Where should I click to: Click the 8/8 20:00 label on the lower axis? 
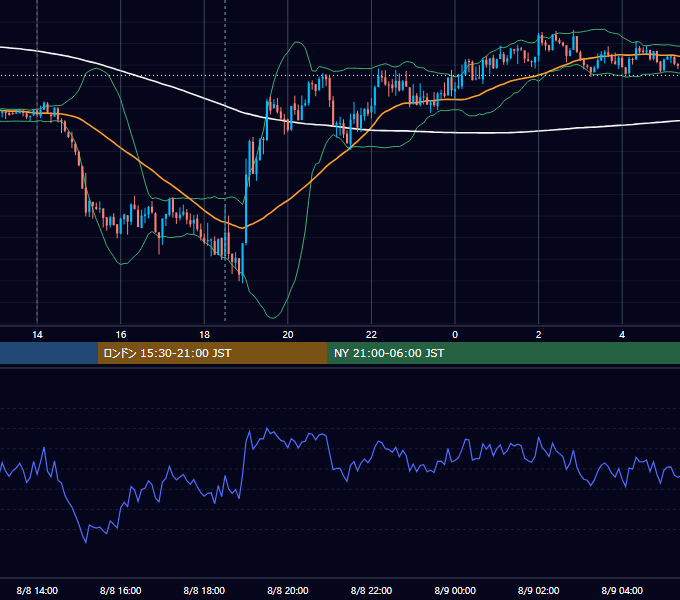pos(288,590)
